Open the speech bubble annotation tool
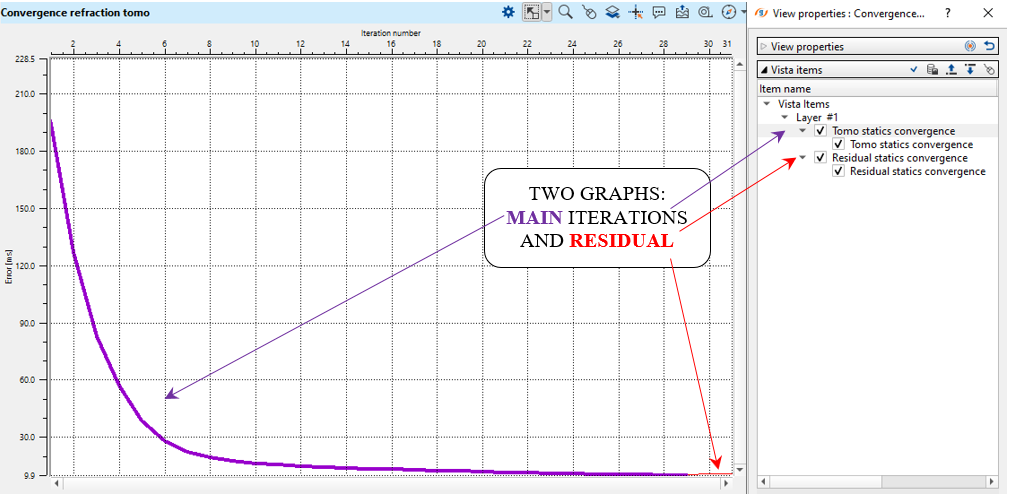This screenshot has height=497, width=1009. (x=660, y=12)
